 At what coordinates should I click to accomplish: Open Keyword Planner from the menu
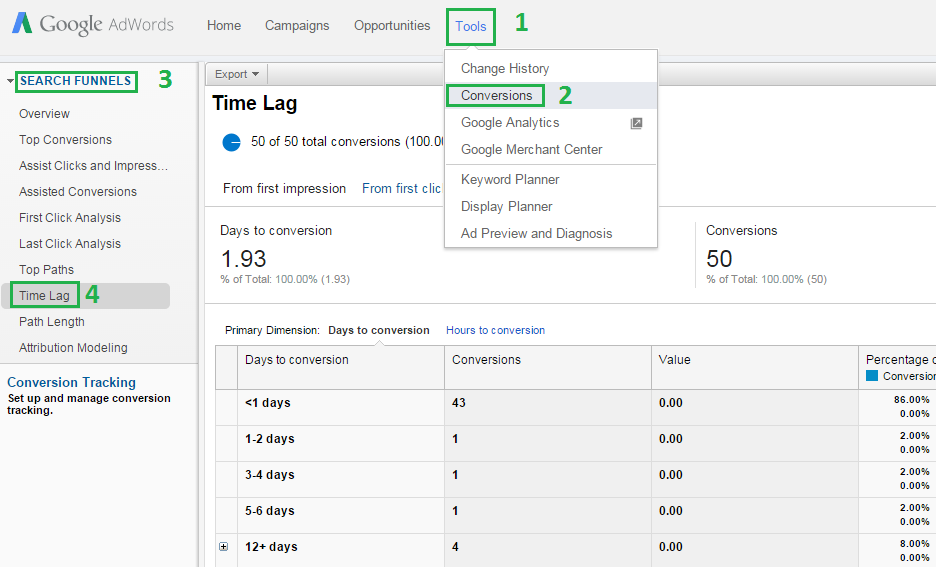(x=510, y=180)
